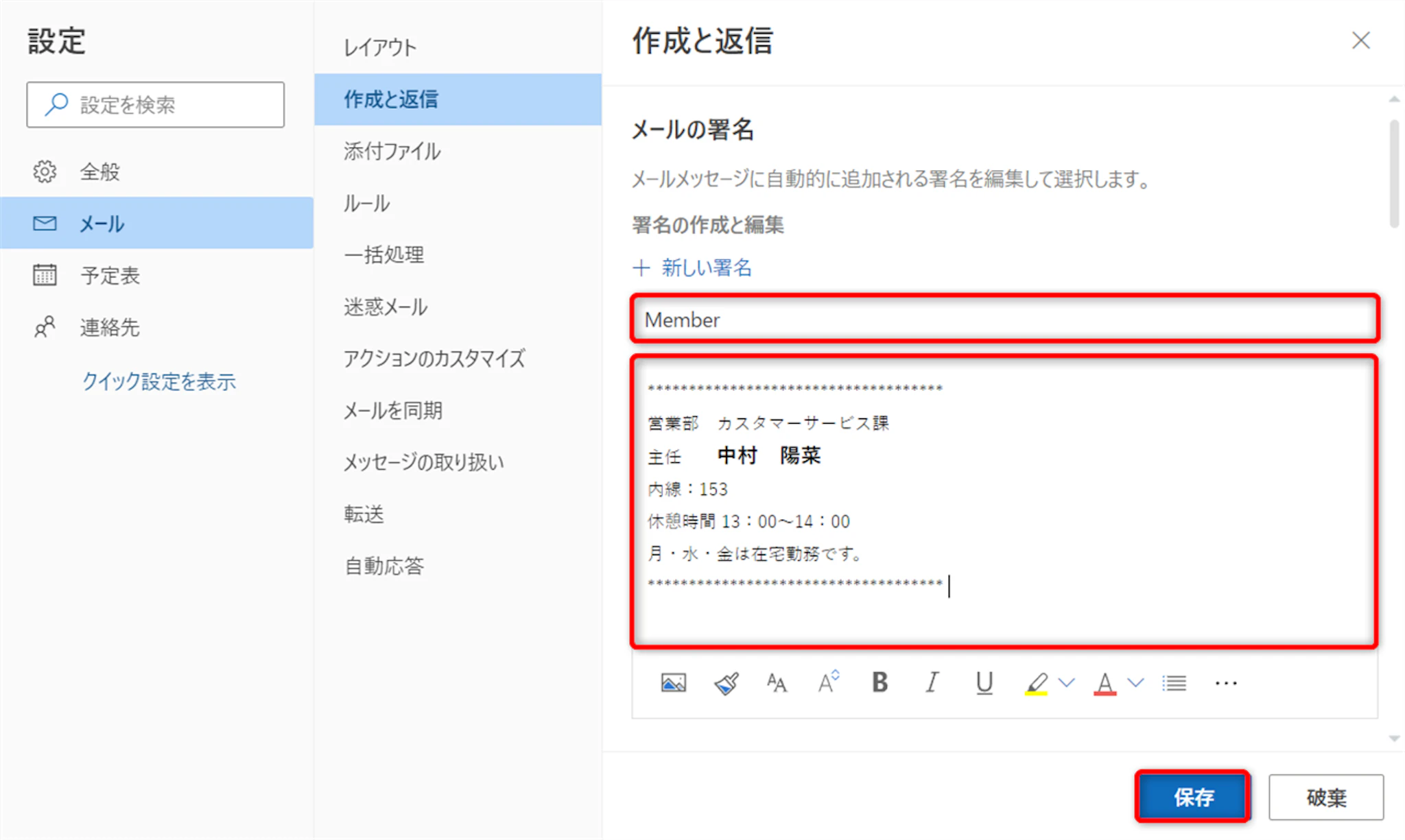Click the 保存 button
This screenshot has width=1405, height=840.
(x=1192, y=797)
